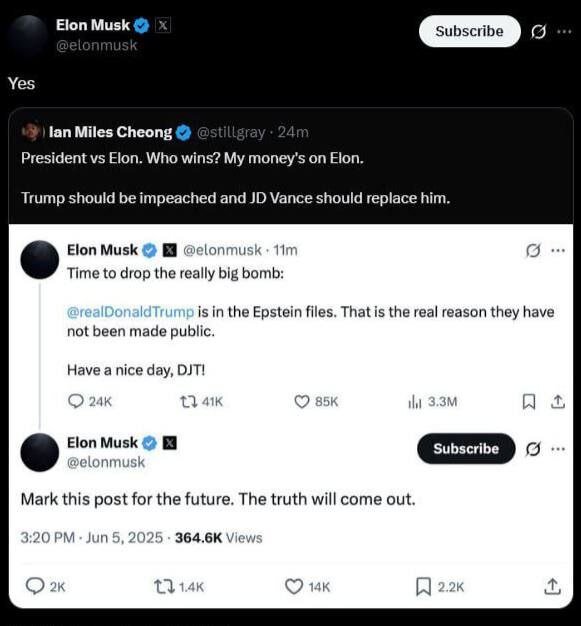Bookmark the Epstein files post
Screen dimensions: 581x626
tap(529, 401)
